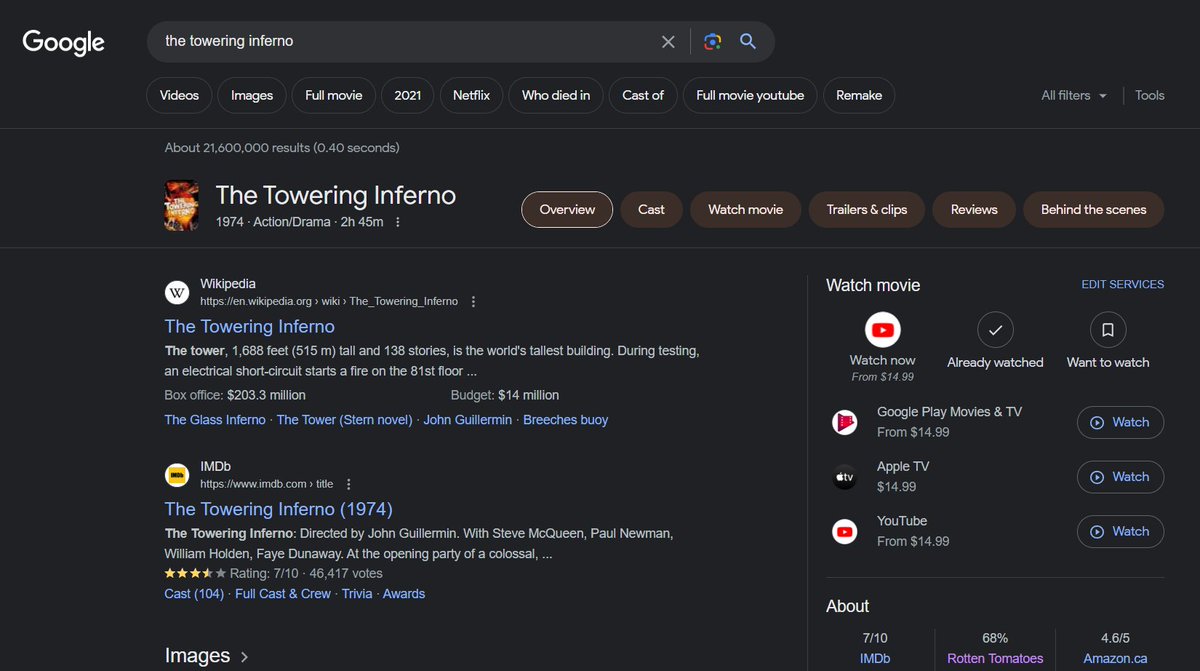Switch to the Overview tab

point(567,210)
